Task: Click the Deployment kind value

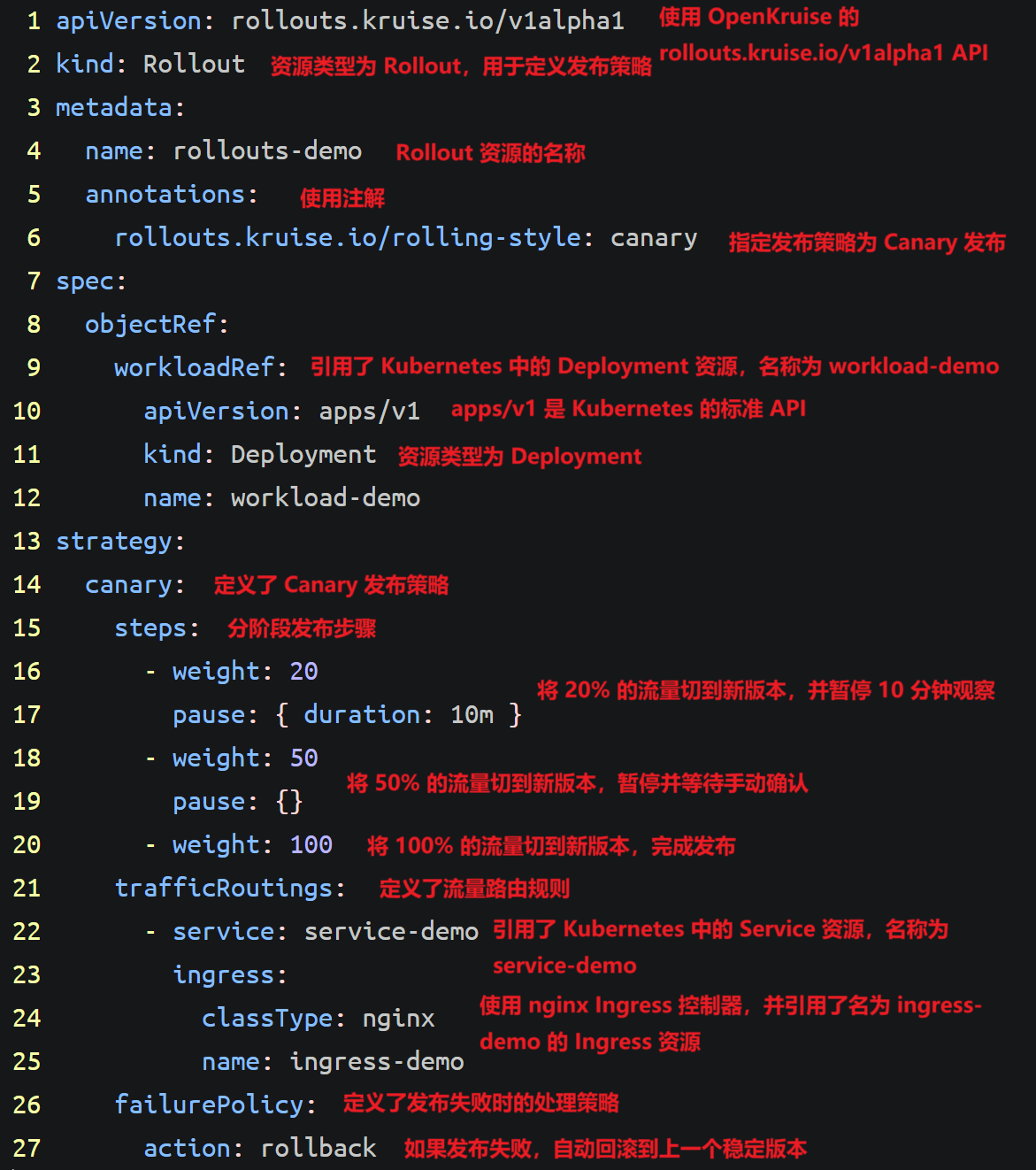Action: 303,455
